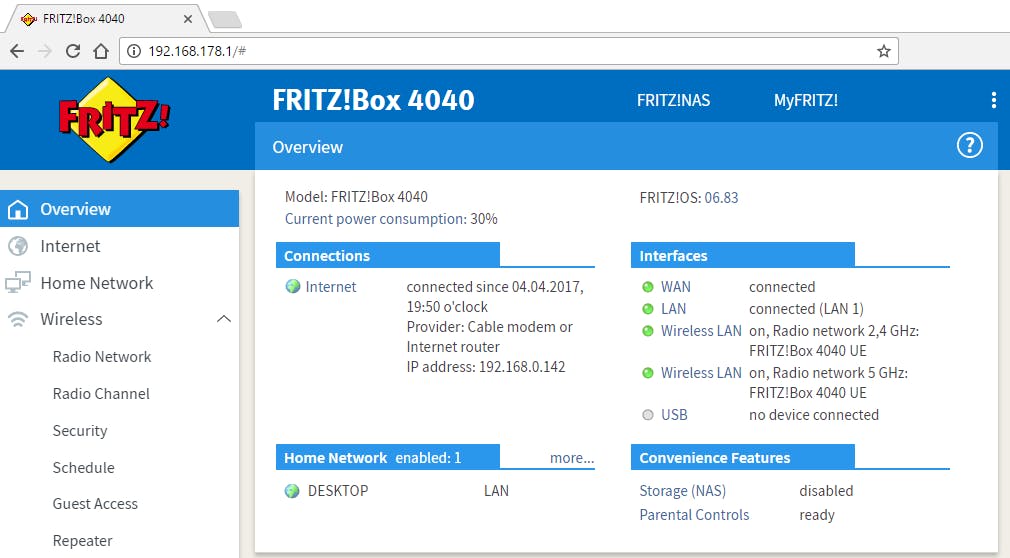The image size is (1010, 558).
Task: Open a new browser tab
Action: (x=225, y=20)
